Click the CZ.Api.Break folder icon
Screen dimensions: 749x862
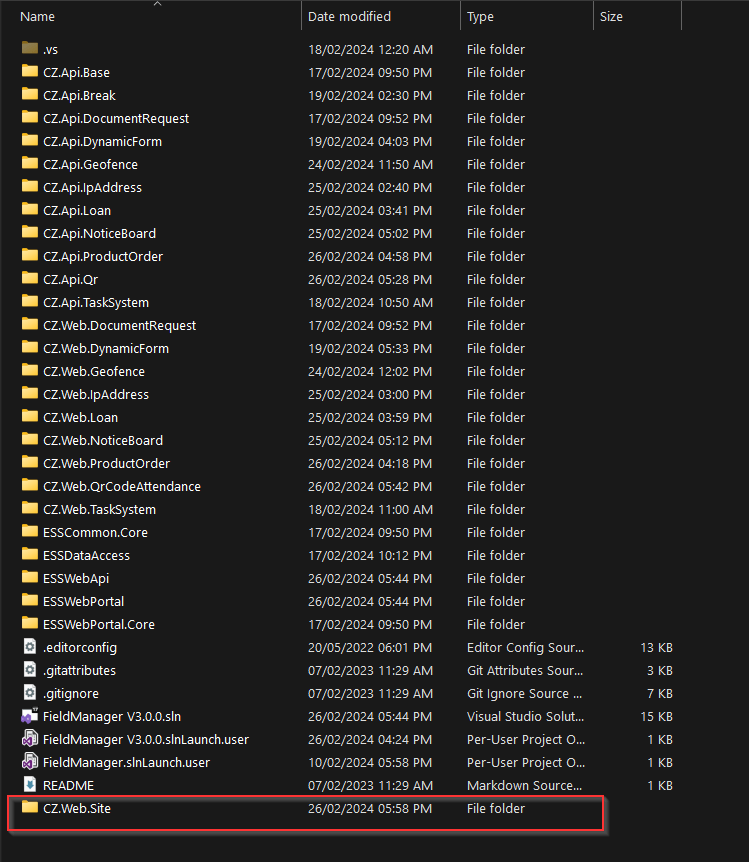(30, 95)
